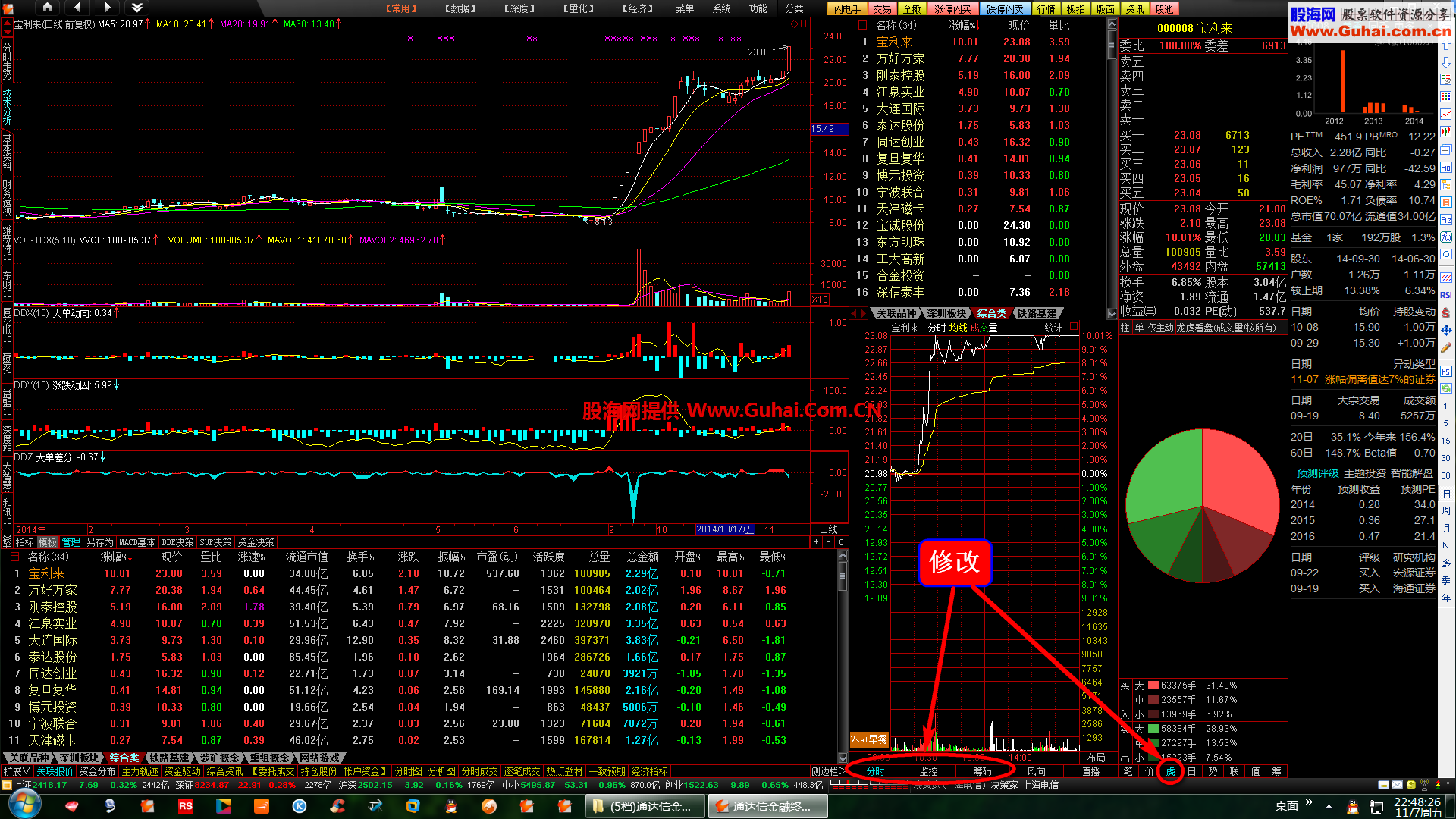This screenshot has width=1456, height=819.
Task: Select the 笔 tab in bottom right strip
Action: click(x=1128, y=771)
